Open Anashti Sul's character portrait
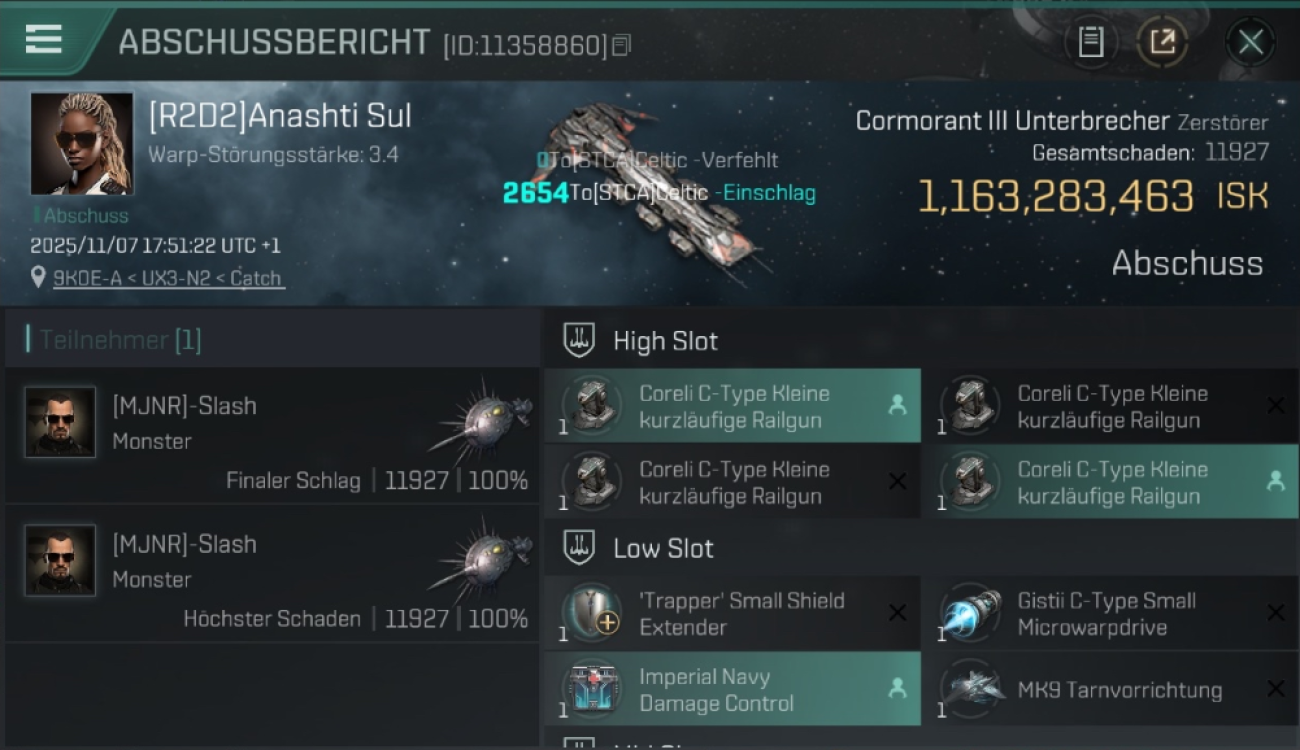Screen dimensions: 1300x750 tap(81, 144)
